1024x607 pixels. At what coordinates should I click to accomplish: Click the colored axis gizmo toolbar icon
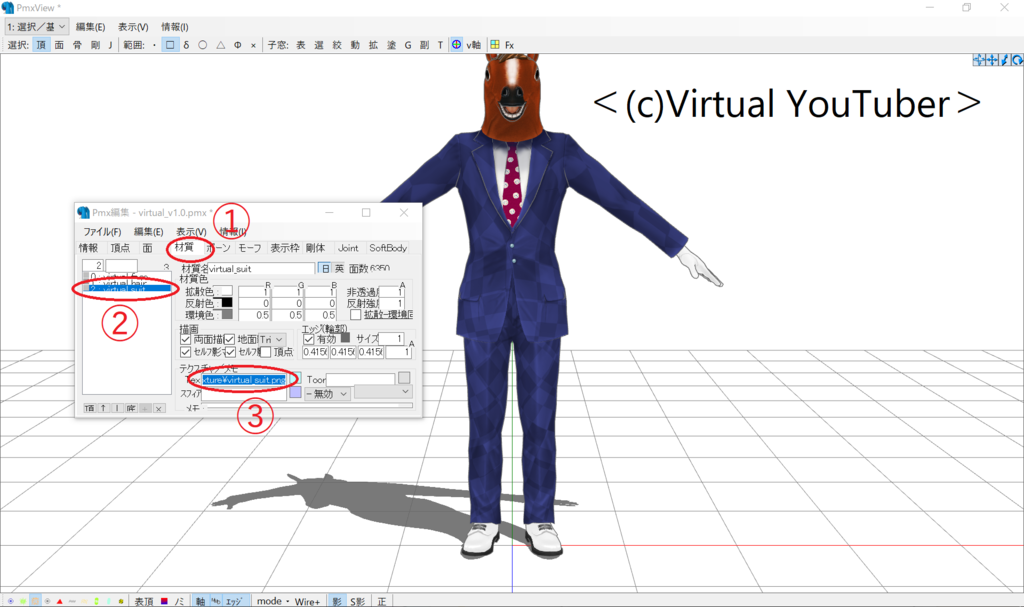[456, 44]
